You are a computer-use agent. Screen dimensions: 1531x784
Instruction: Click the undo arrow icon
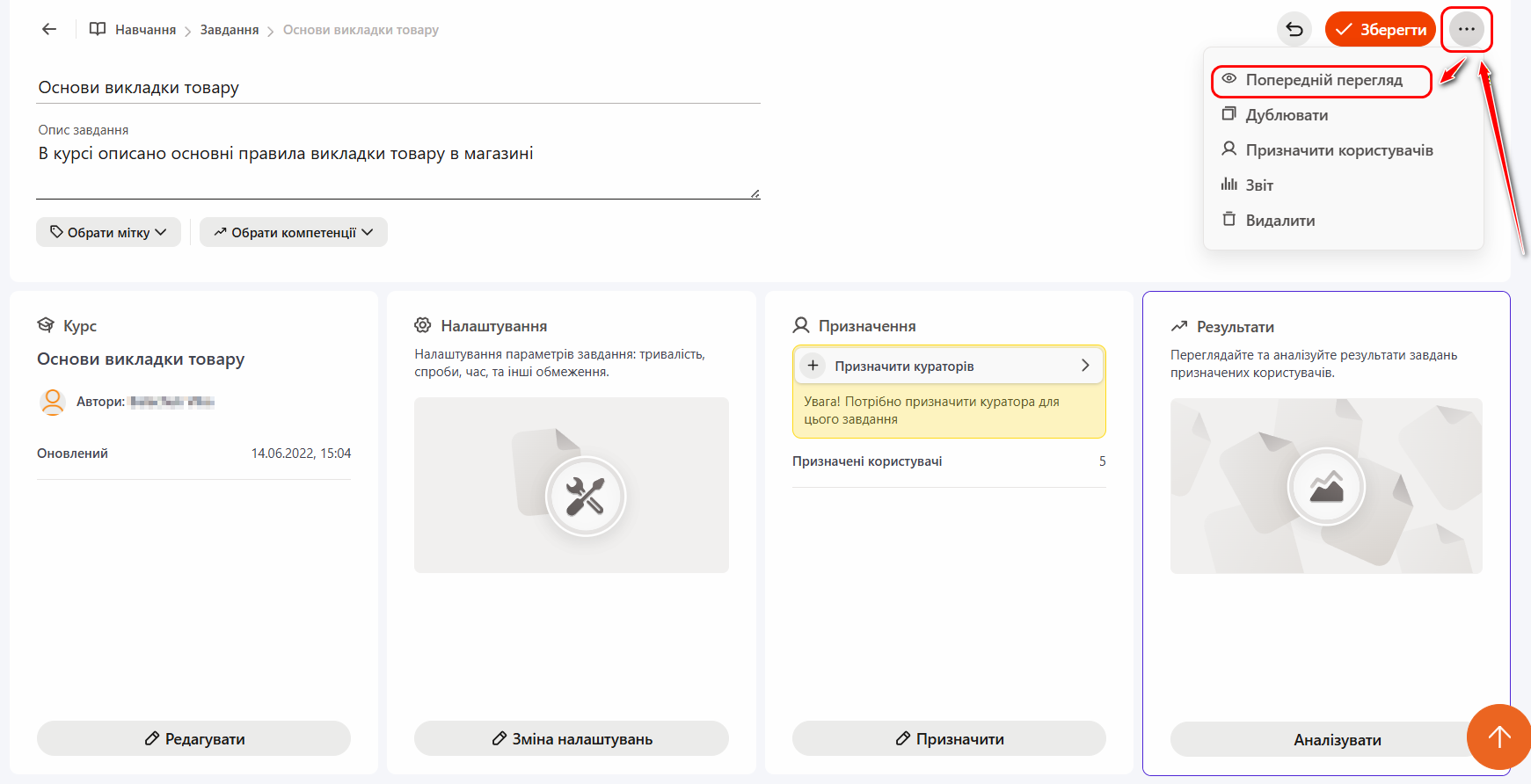click(1294, 29)
